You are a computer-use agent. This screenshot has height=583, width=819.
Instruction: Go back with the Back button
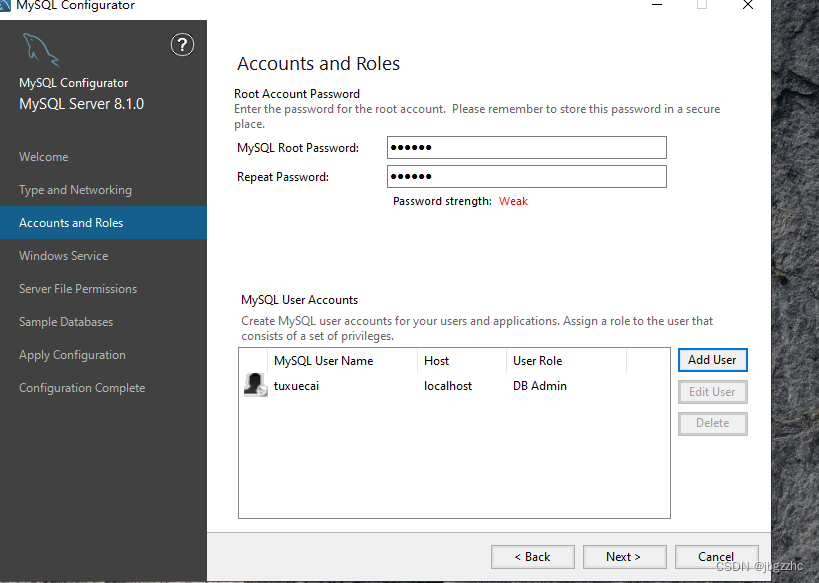533,557
